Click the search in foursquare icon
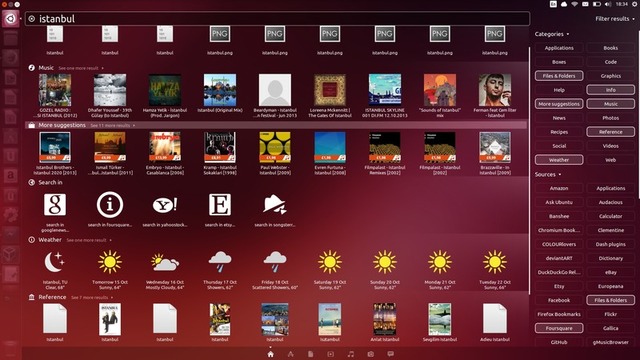 [x=110, y=204]
